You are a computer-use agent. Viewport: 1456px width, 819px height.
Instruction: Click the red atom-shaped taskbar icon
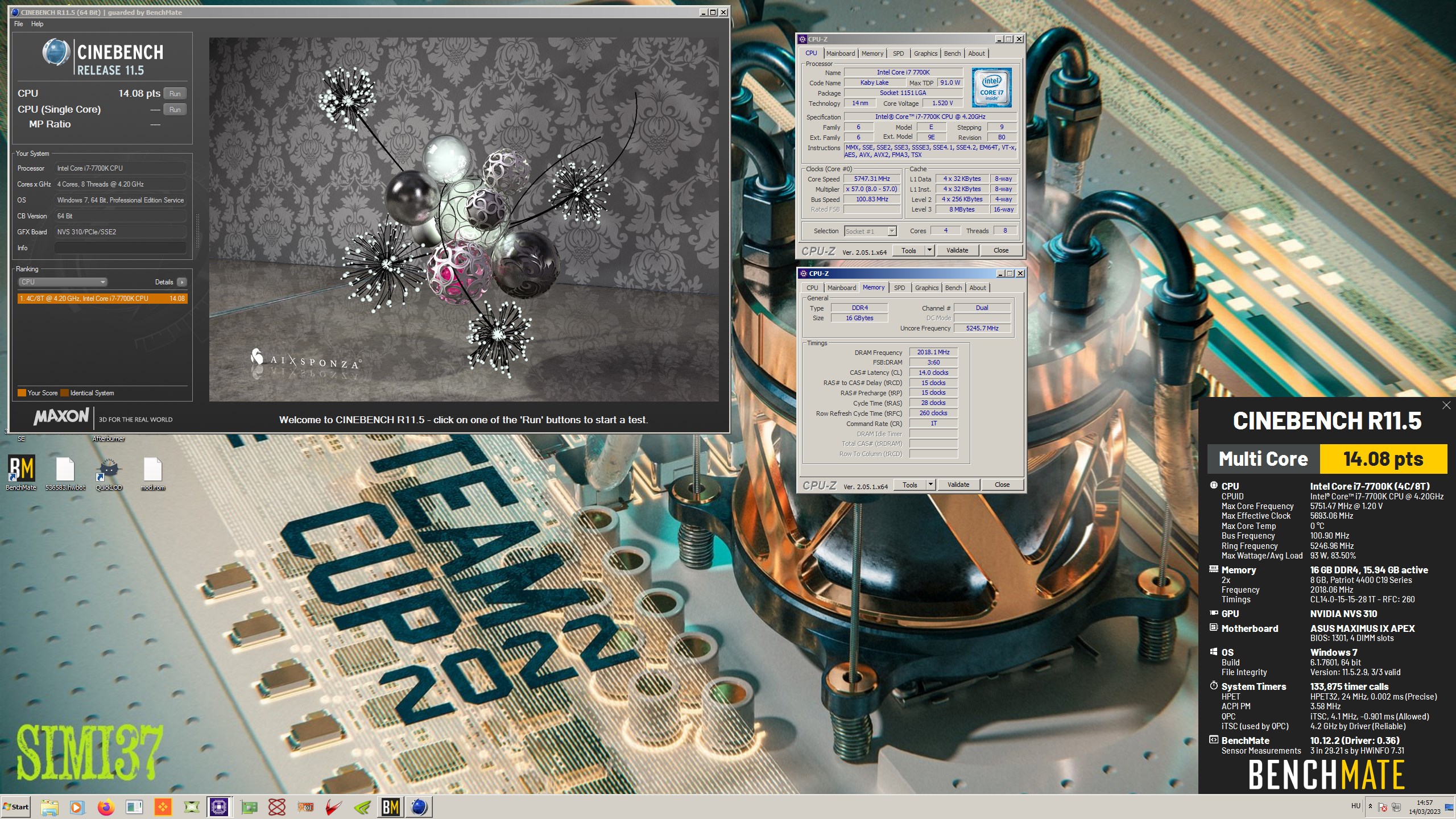point(277,806)
